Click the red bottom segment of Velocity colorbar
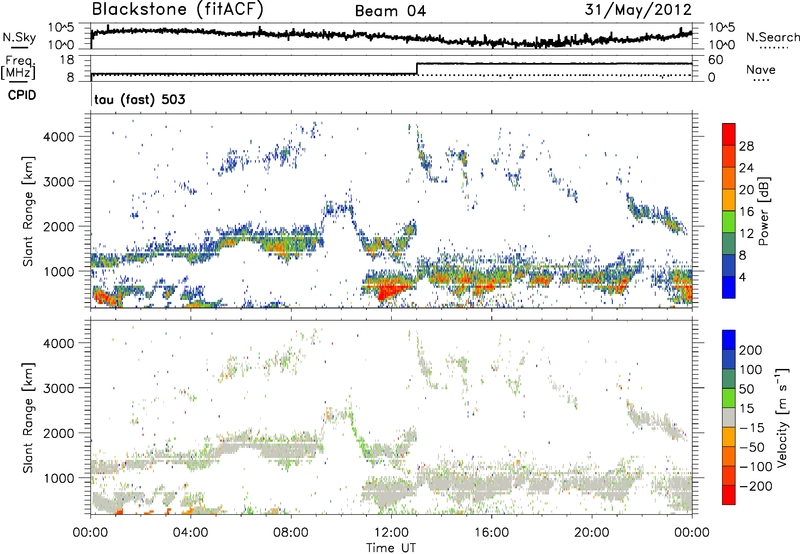Image resolution: width=800 pixels, height=554 pixels. (729, 495)
